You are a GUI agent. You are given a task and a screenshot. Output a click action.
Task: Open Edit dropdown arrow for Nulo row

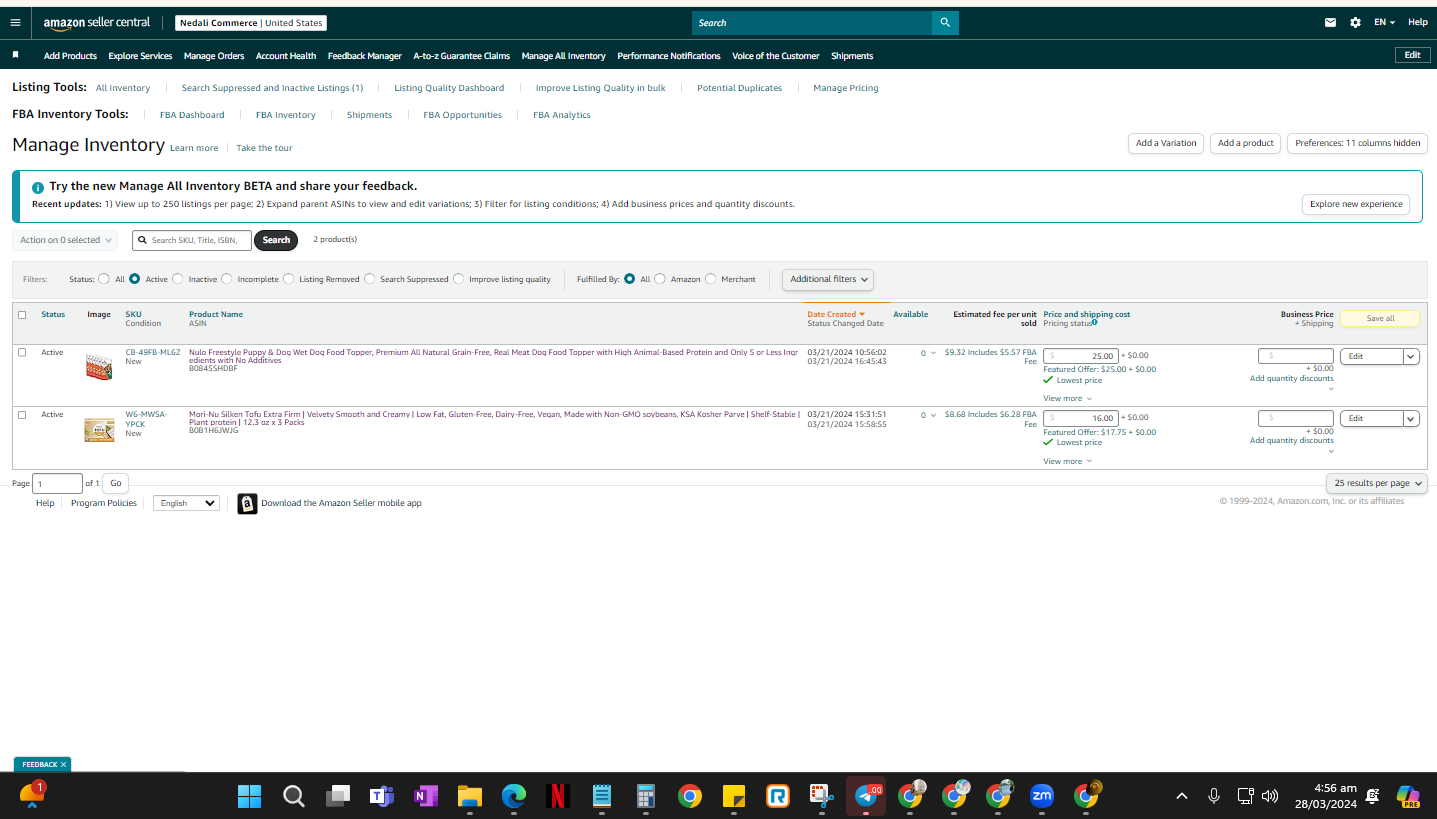pyautogui.click(x=1411, y=356)
